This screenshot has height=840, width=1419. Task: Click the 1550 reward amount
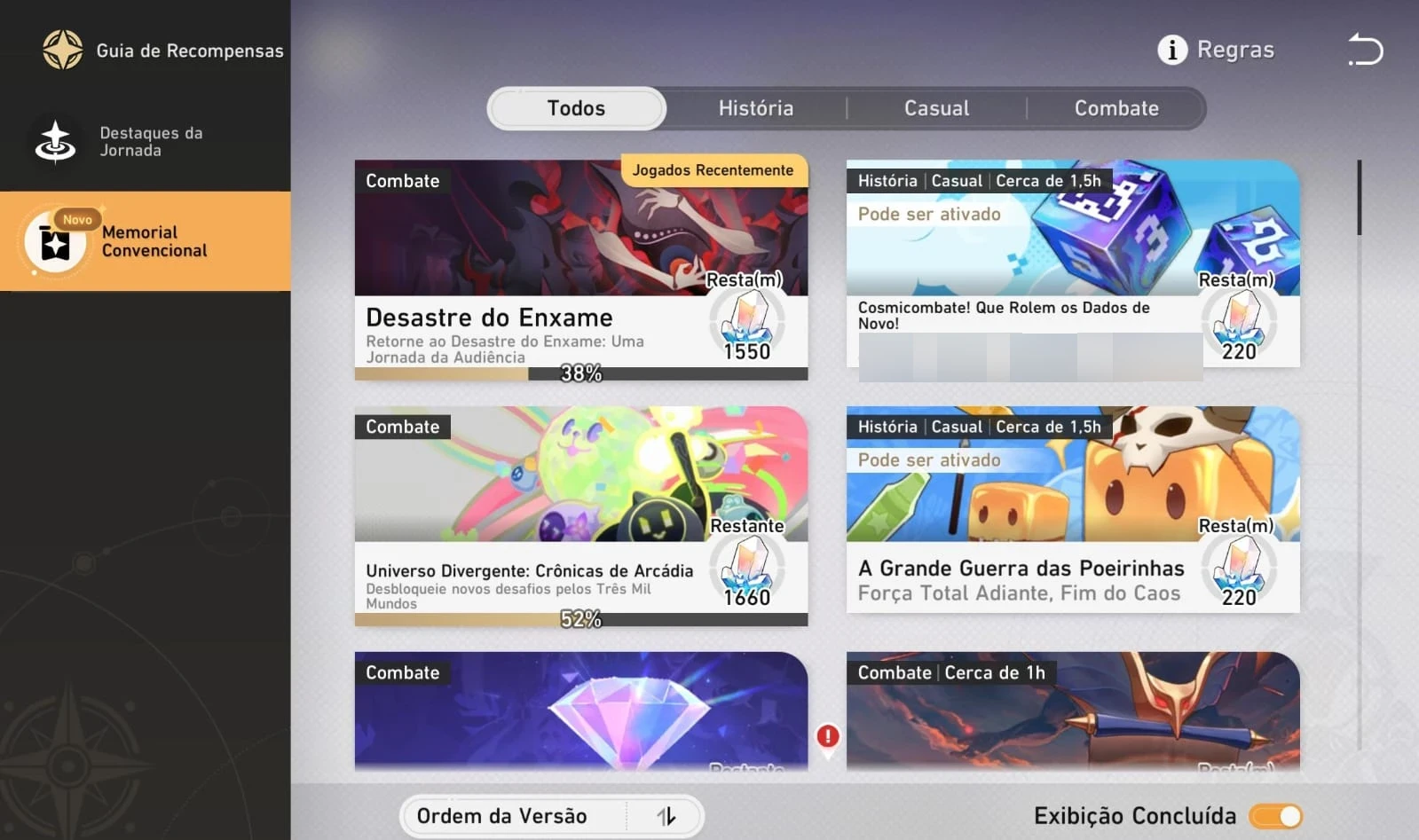coord(747,352)
